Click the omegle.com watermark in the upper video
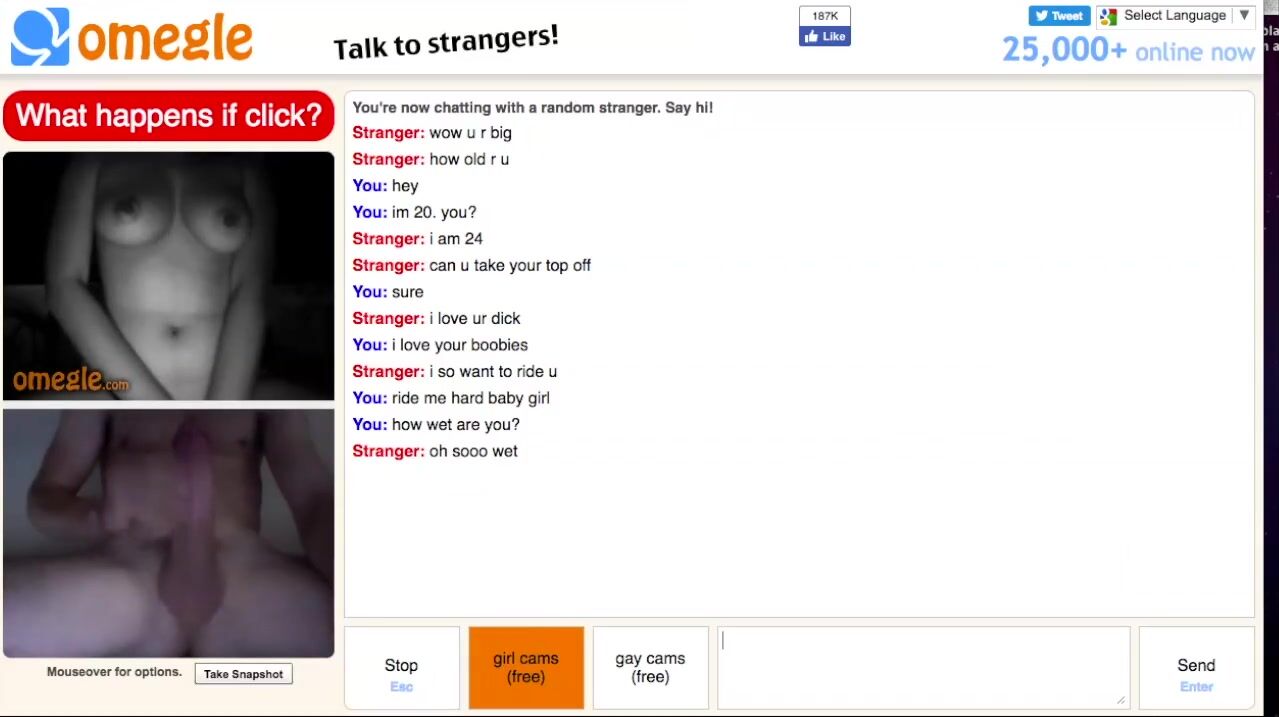This screenshot has width=1279, height=717. point(71,380)
